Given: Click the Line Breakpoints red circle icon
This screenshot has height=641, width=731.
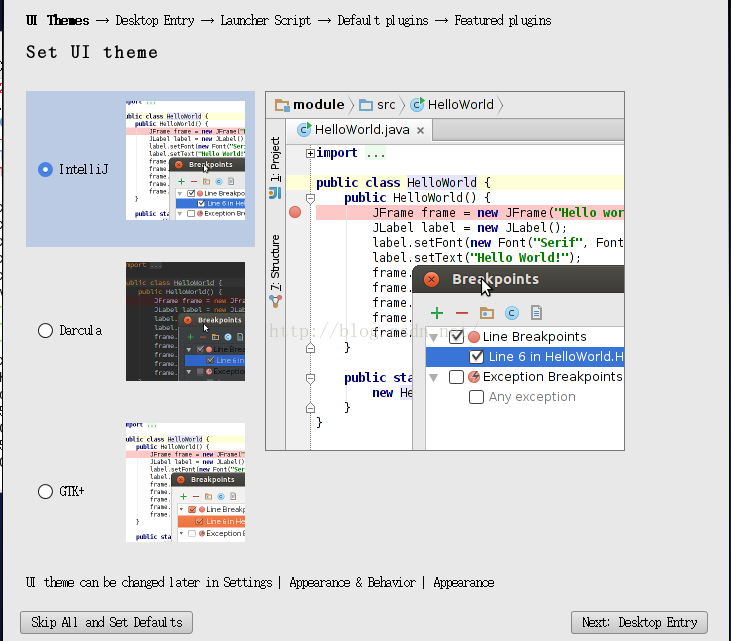Looking at the screenshot, I should (474, 337).
